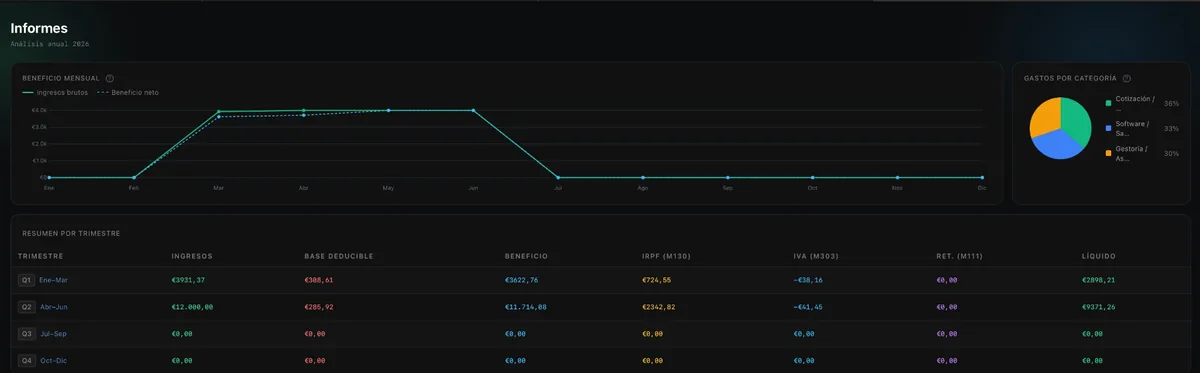Image resolution: width=1200 pixels, height=373 pixels.
Task: Click the IRPF (M130) column header
Action: pos(666,256)
